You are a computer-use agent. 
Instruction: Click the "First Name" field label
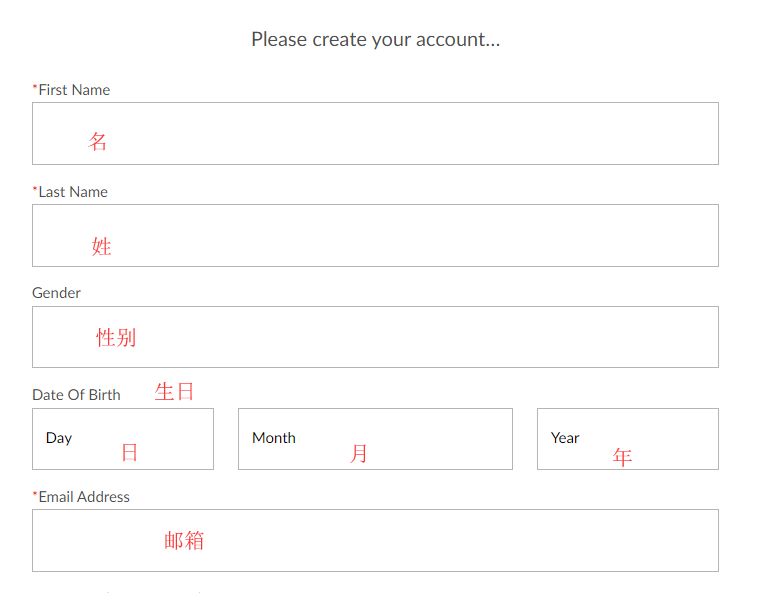[x=74, y=90]
